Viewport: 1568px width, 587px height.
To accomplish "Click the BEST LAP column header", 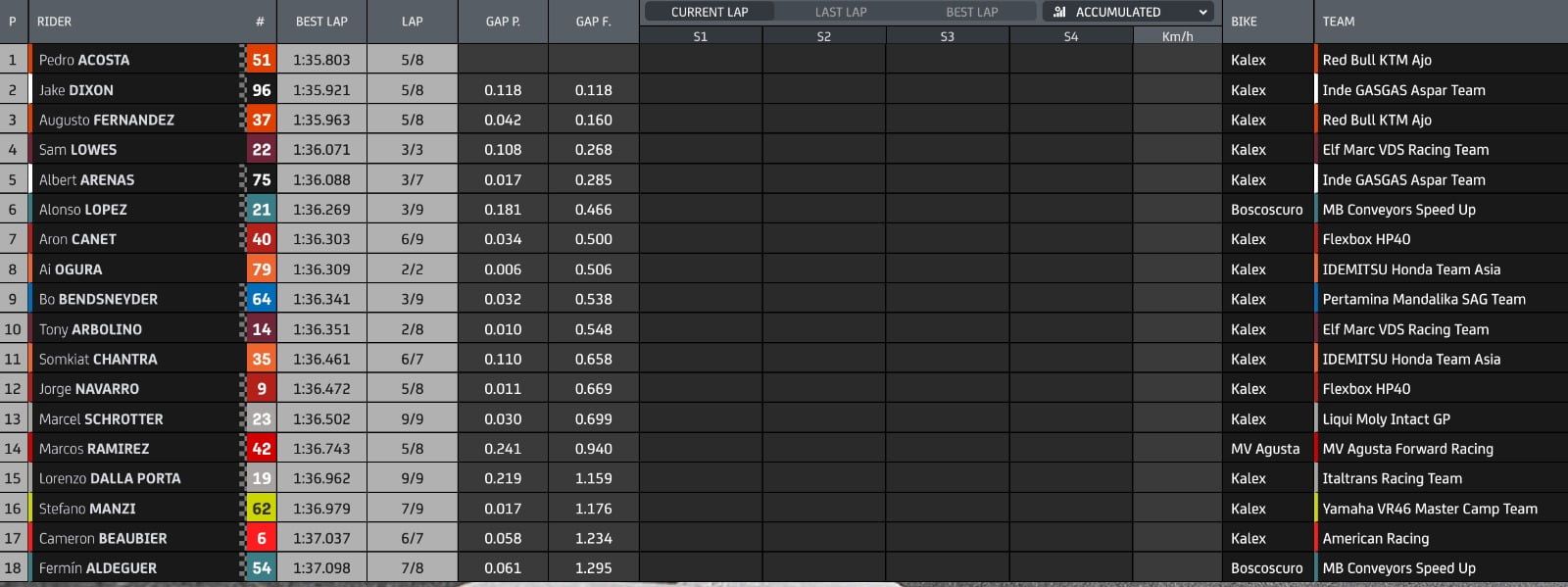I will 320,22.
